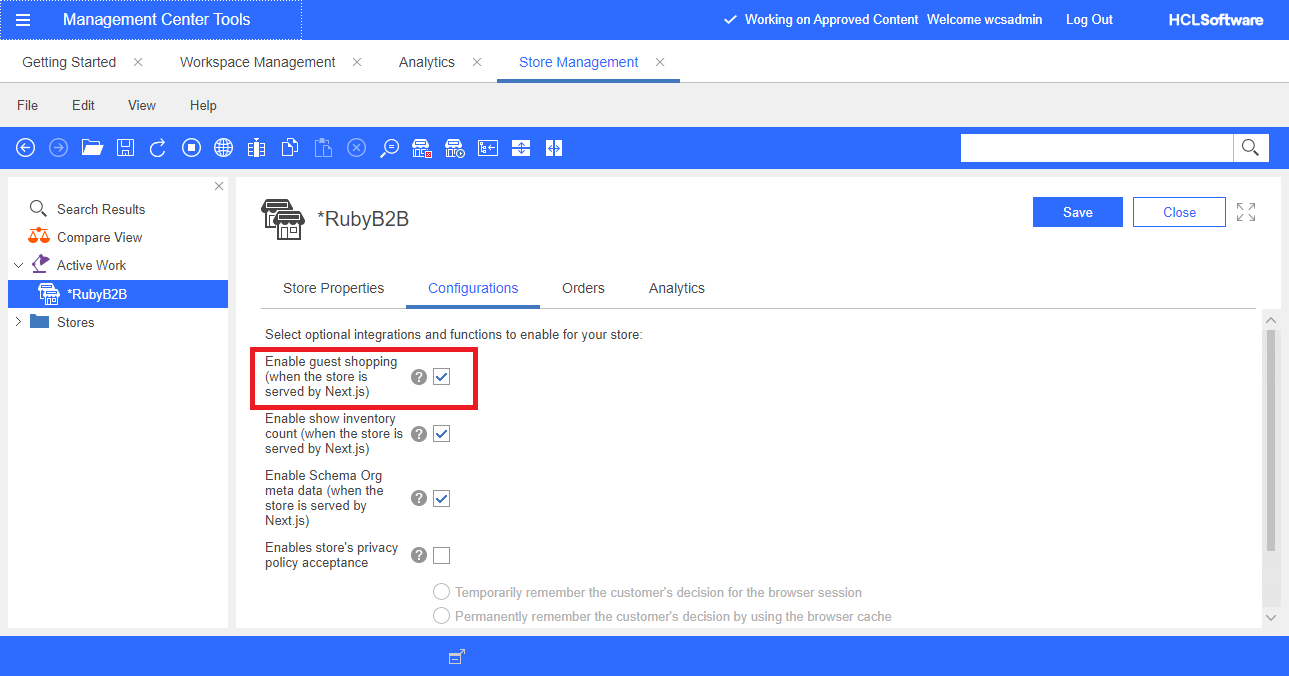Click the compare columns toolbar icon

pyautogui.click(x=257, y=148)
